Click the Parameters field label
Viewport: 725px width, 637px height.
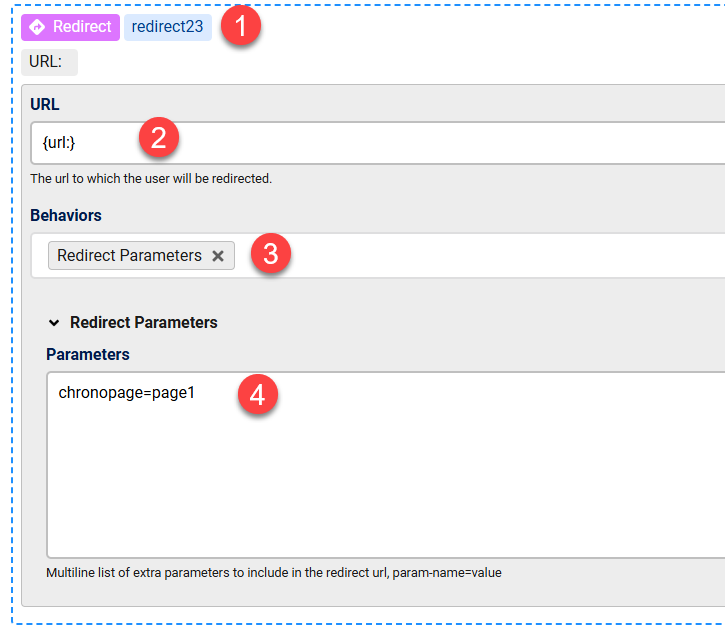point(87,354)
